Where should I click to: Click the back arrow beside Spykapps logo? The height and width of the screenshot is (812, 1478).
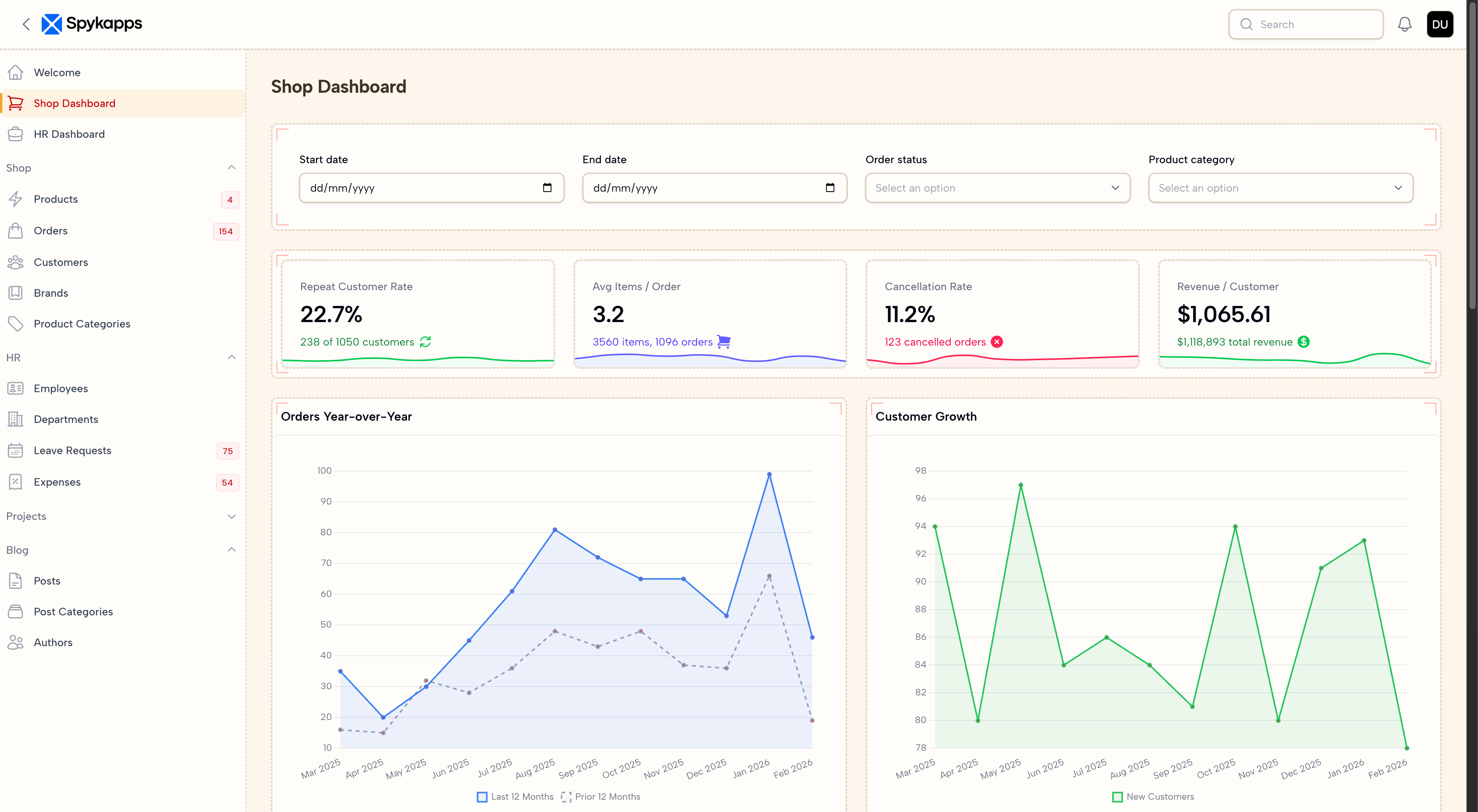click(x=26, y=24)
